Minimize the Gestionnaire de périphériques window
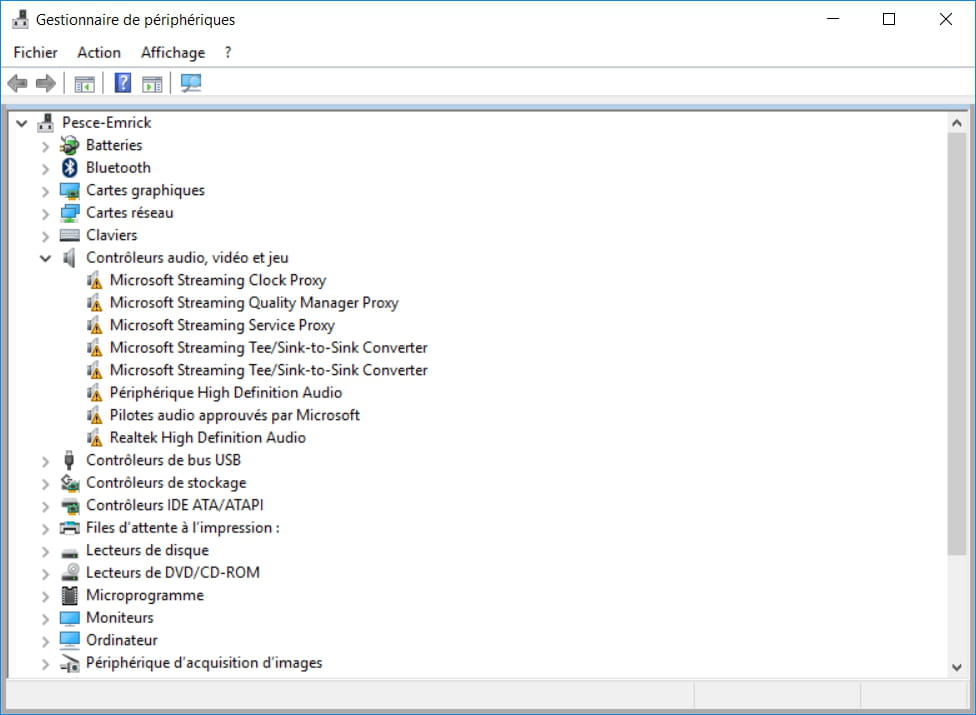The width and height of the screenshot is (976, 715). pos(833,19)
